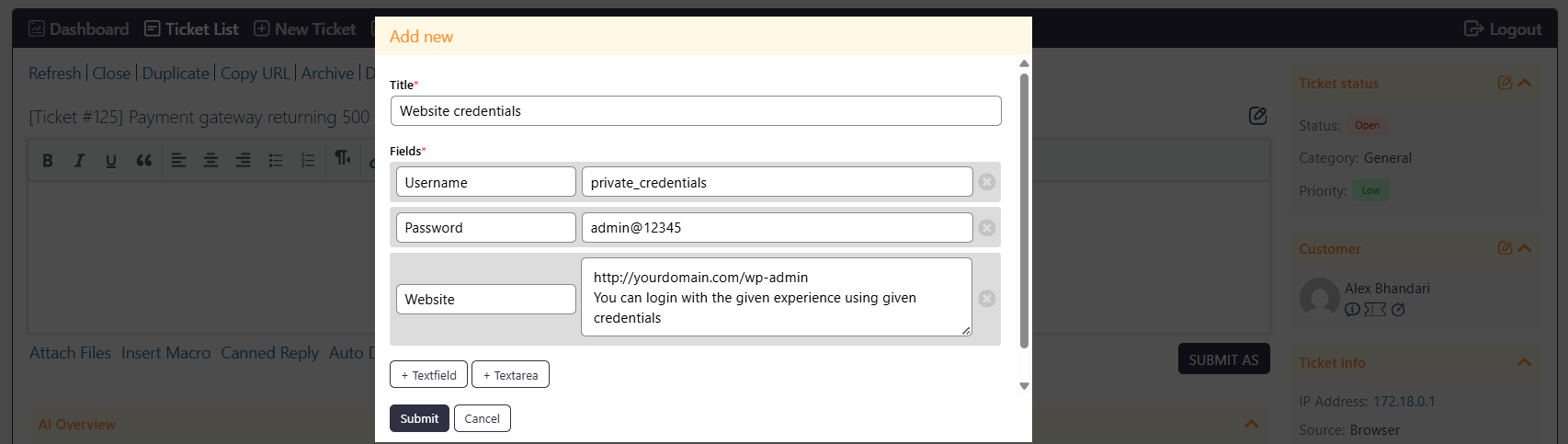Toggle Underline in editor toolbar
The image size is (1568, 444).
[110, 160]
